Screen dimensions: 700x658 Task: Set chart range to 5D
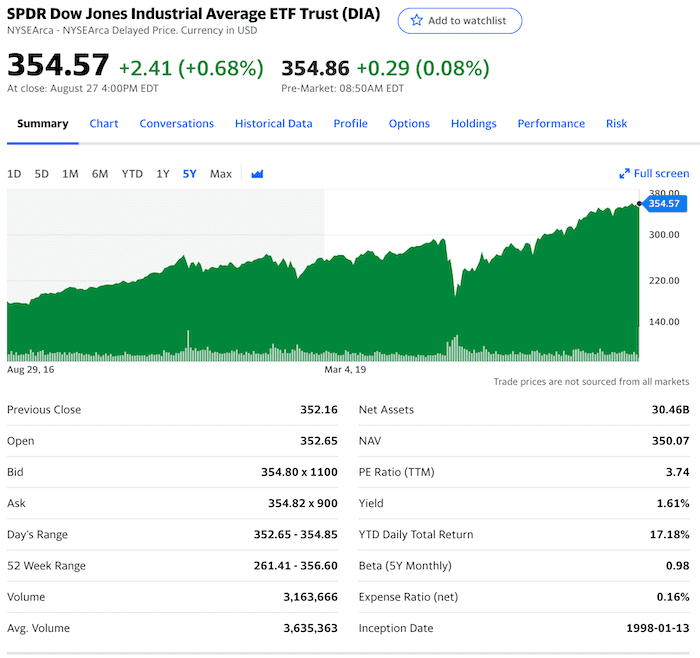[x=42, y=174]
